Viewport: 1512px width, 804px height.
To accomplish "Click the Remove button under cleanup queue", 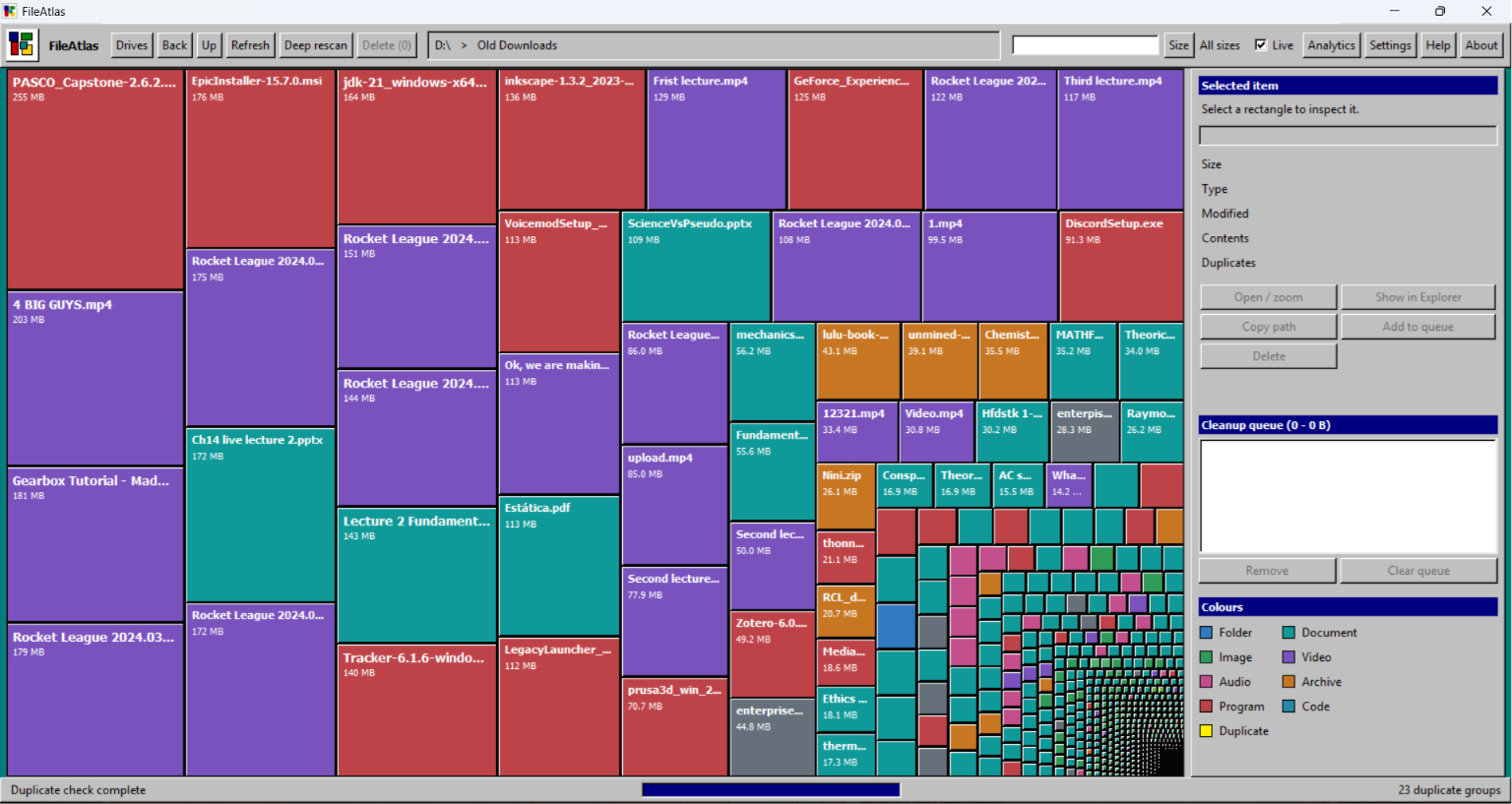I will pos(1267,571).
